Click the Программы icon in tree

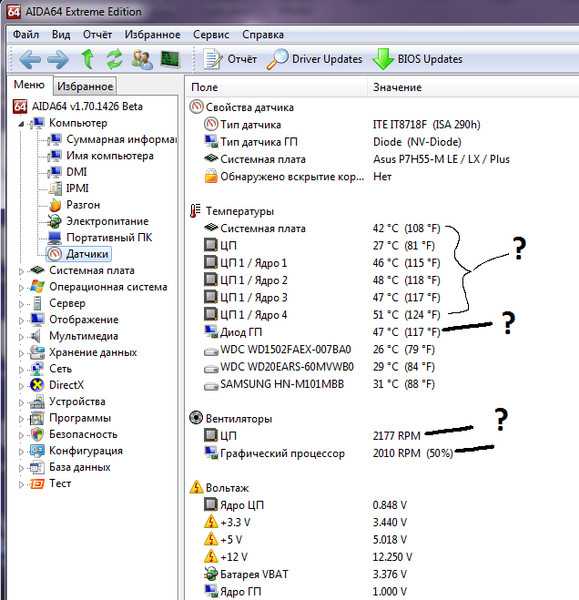pyautogui.click(x=37, y=418)
